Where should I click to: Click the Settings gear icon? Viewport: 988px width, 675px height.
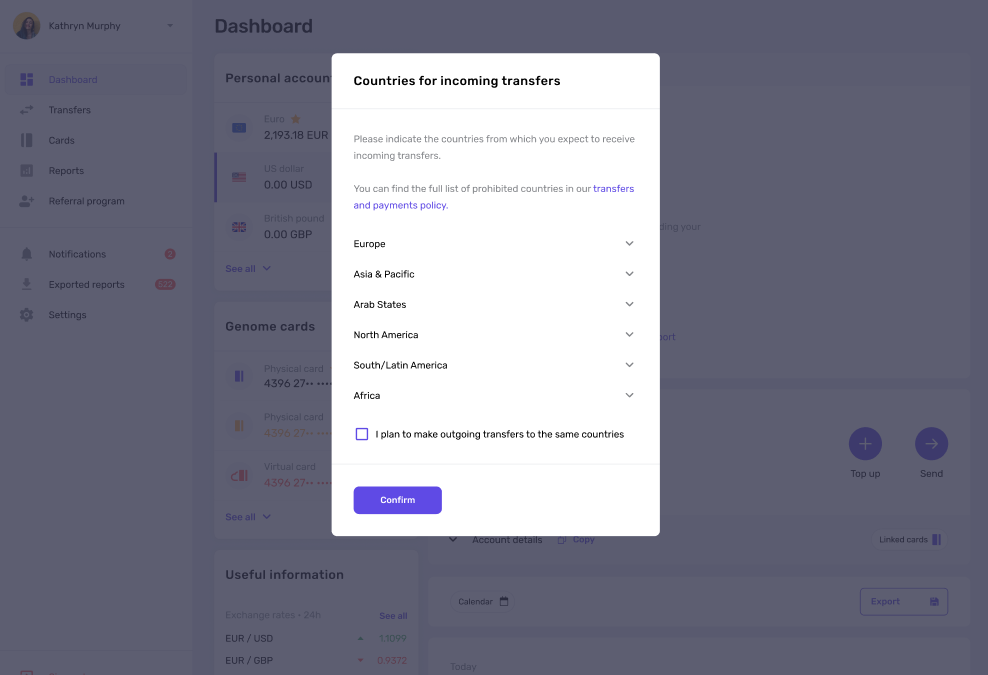26,314
